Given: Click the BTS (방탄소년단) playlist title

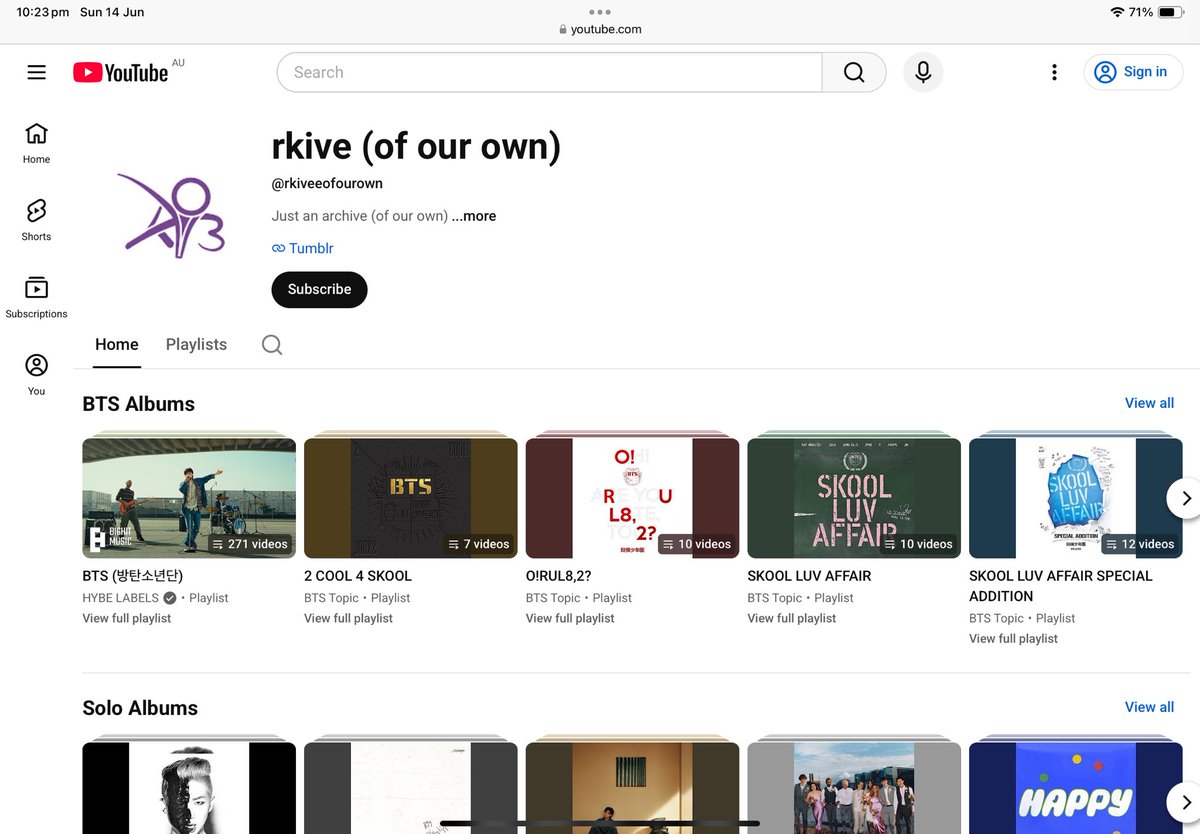Looking at the screenshot, I should tap(133, 576).
